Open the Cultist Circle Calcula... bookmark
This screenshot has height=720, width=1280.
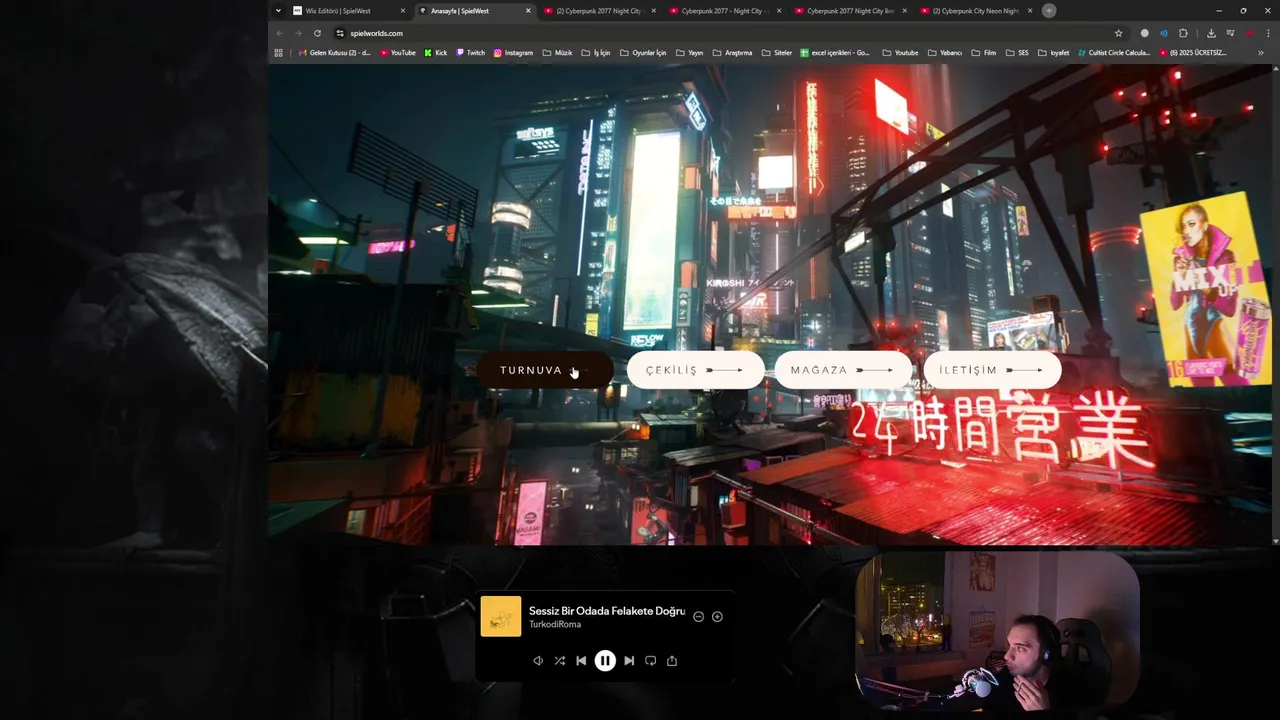click(1113, 53)
